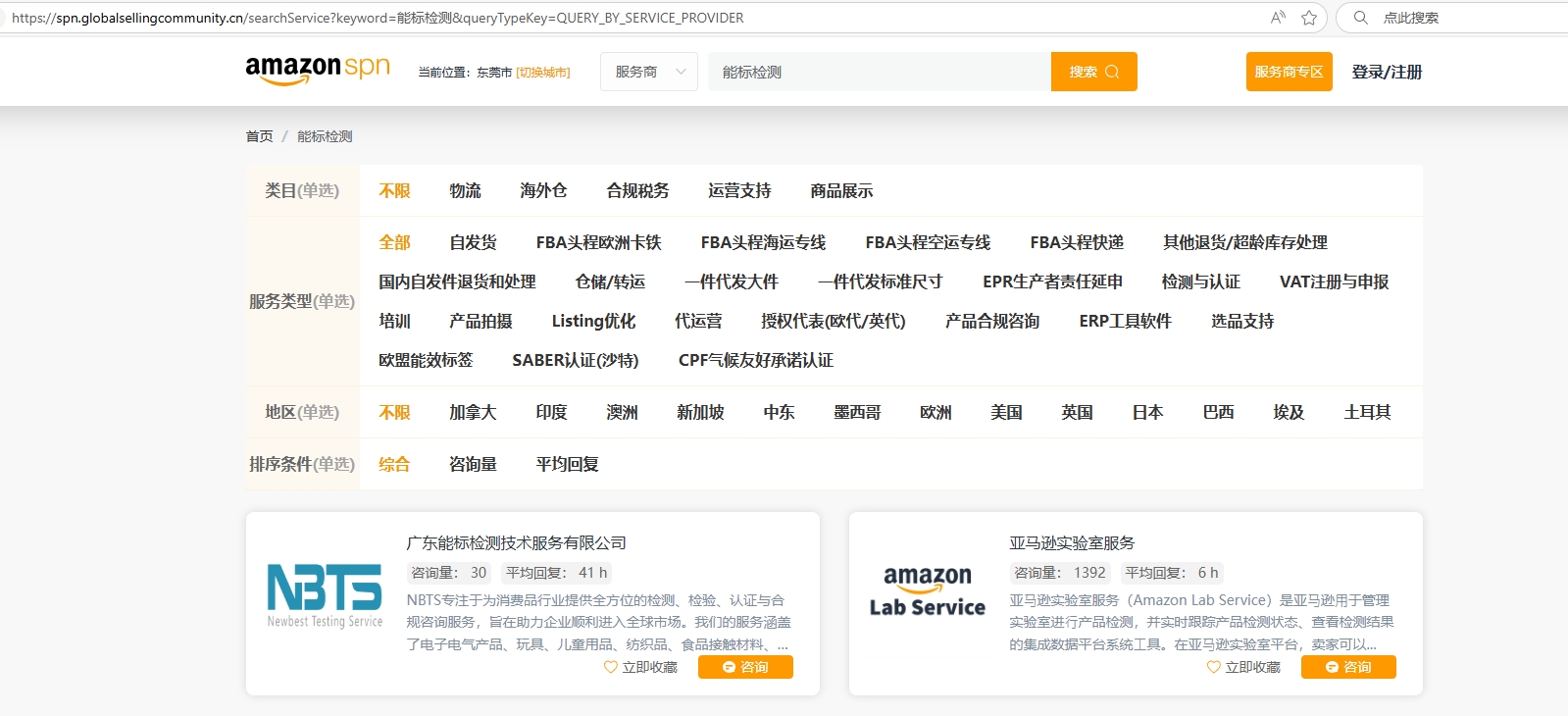
Task: Click the heart icon on the NBTS card
Action: tap(611, 667)
